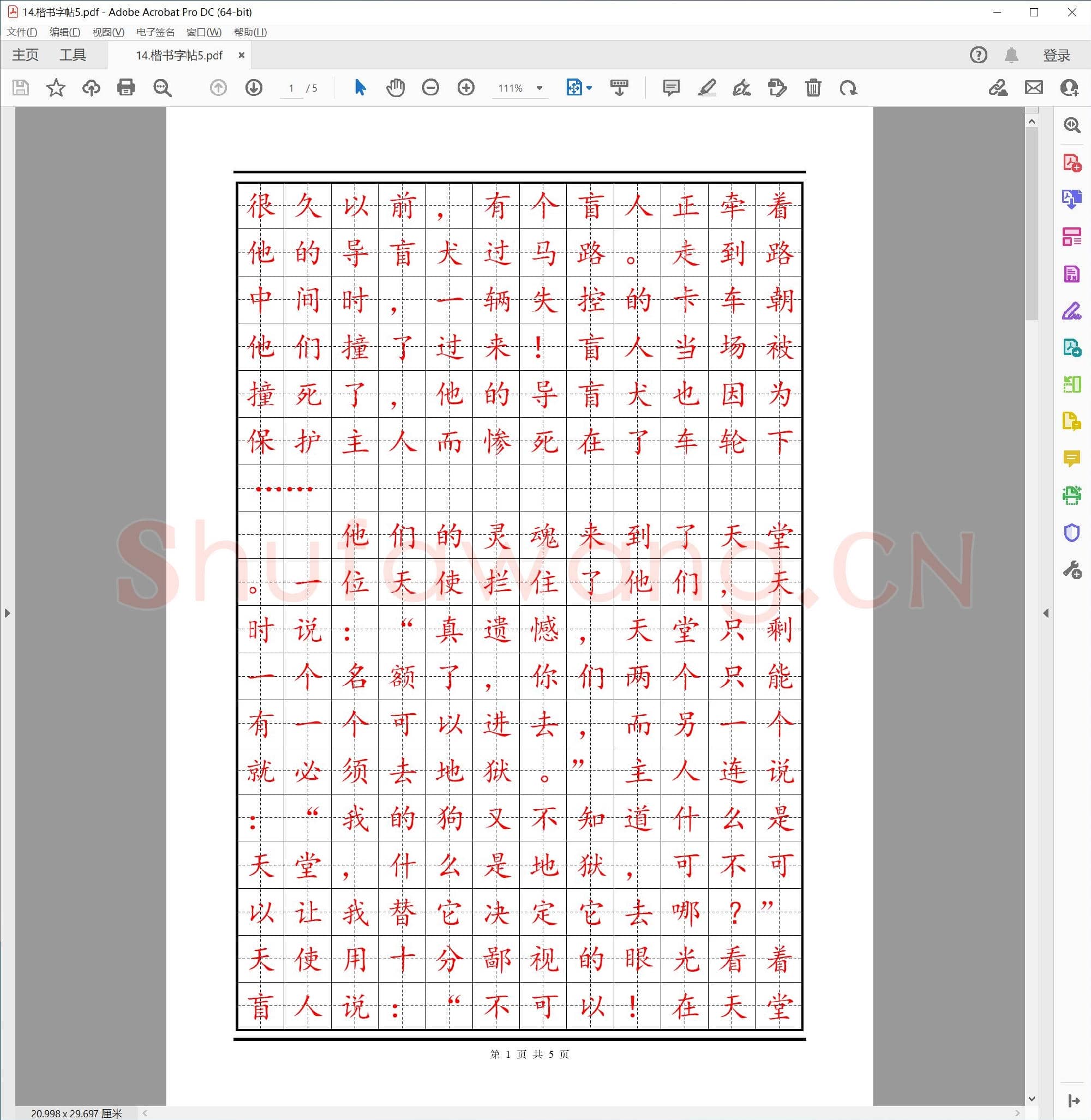1091x1120 pixels.
Task: Click the Delete trash icon
Action: pyautogui.click(x=812, y=88)
